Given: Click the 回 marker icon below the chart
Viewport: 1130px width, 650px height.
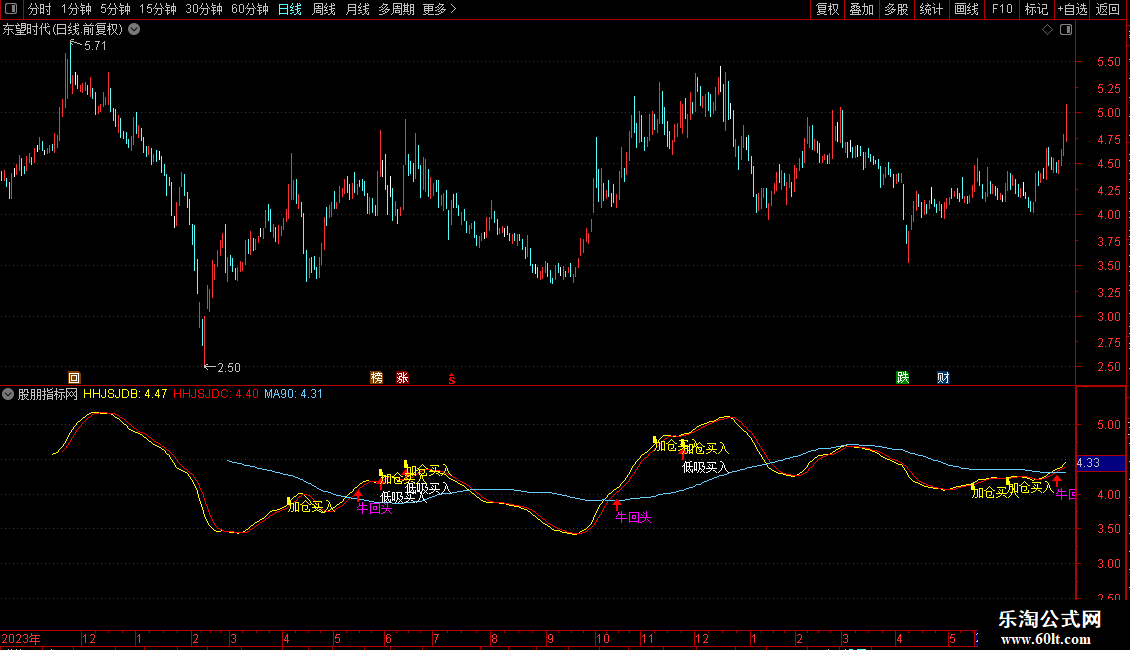Looking at the screenshot, I should [74, 378].
